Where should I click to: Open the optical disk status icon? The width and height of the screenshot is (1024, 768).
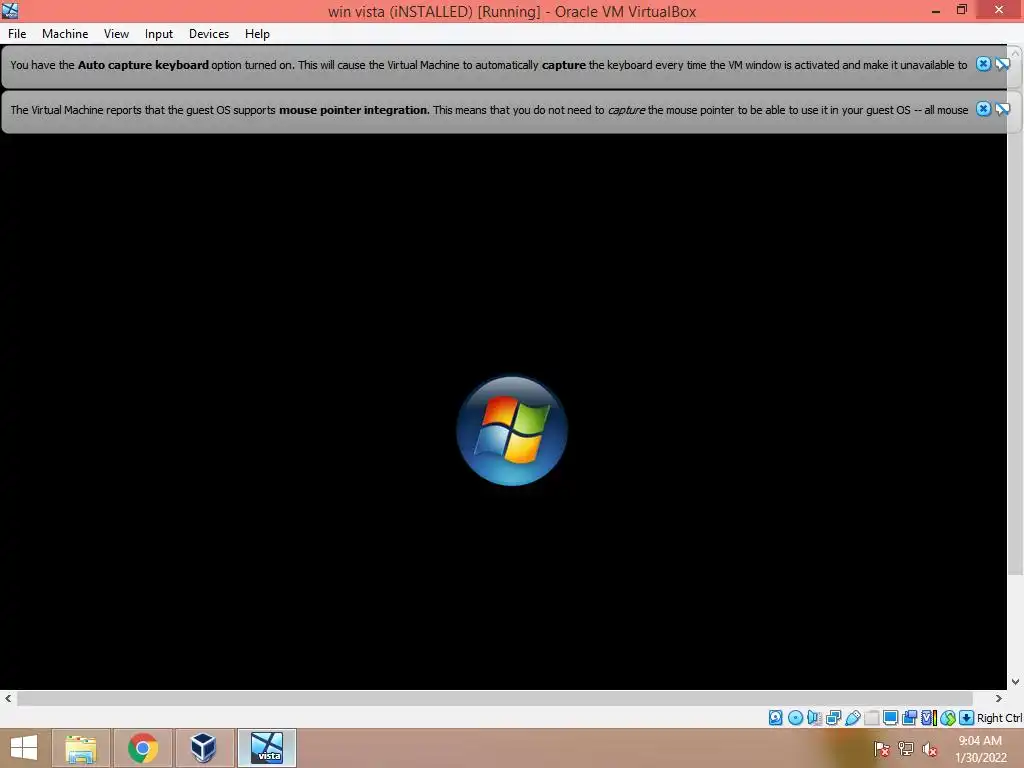pyautogui.click(x=795, y=718)
